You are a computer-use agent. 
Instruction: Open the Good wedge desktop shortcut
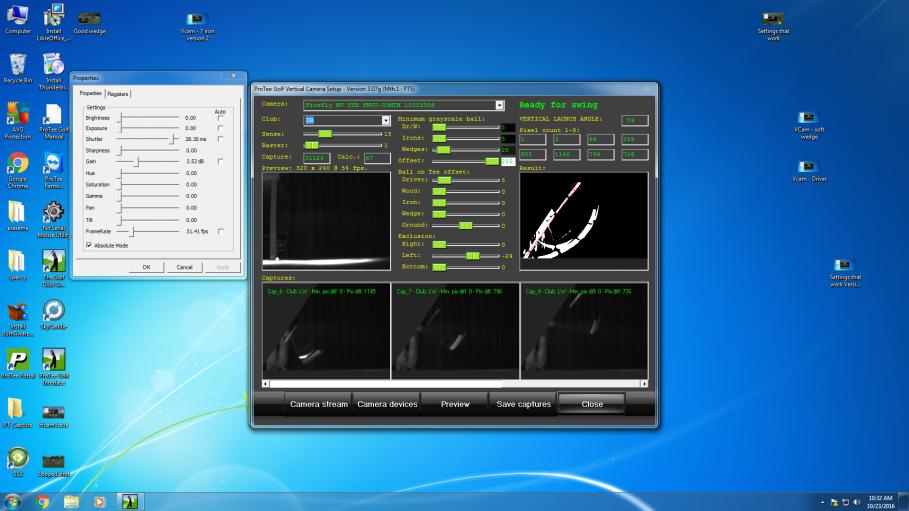click(x=89, y=23)
